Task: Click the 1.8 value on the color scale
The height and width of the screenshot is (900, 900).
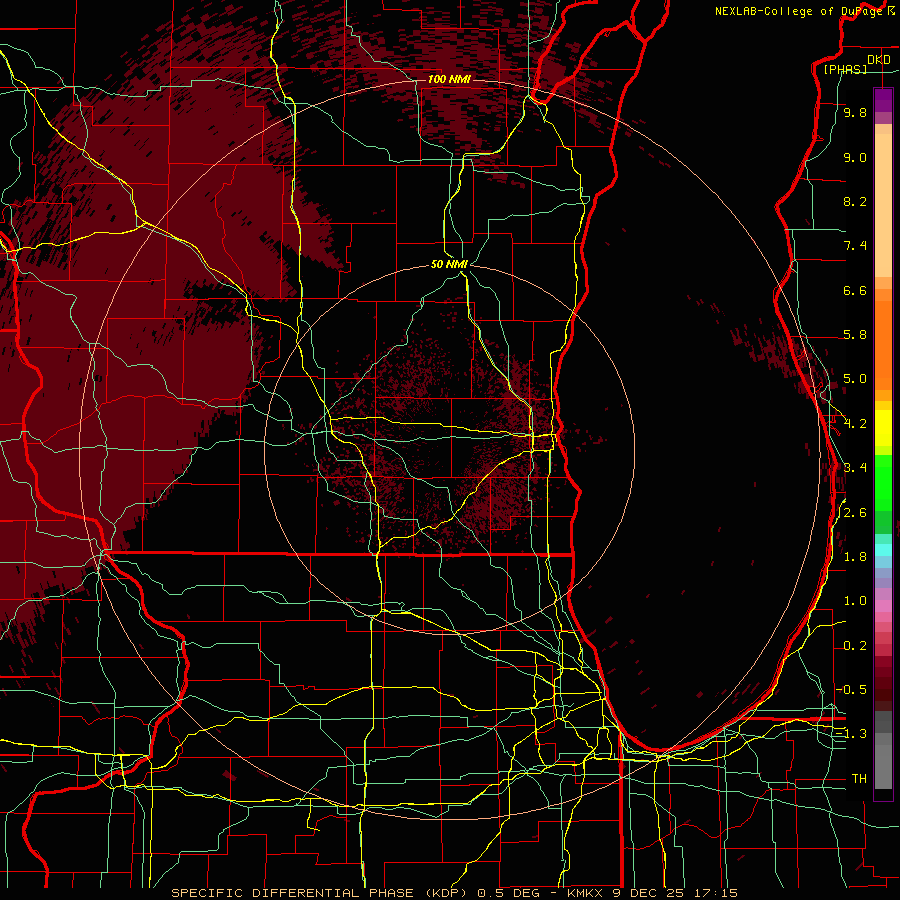Action: (855, 557)
